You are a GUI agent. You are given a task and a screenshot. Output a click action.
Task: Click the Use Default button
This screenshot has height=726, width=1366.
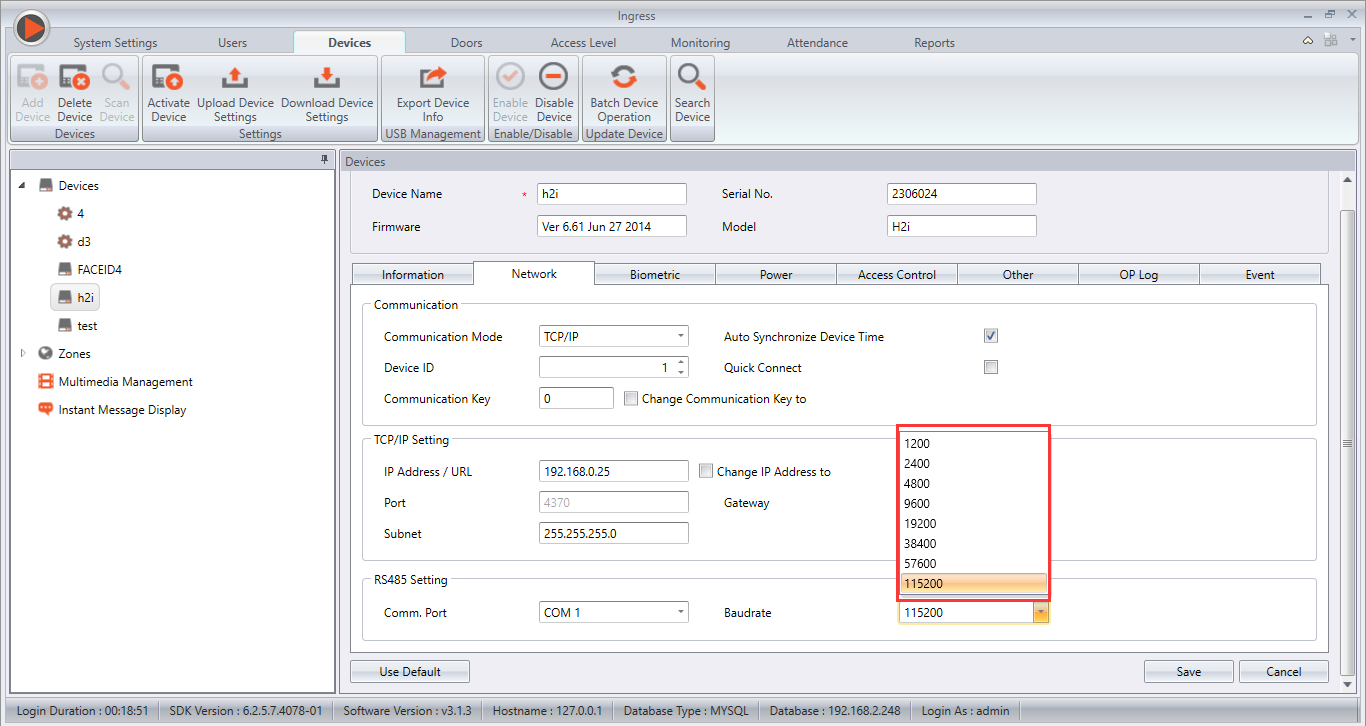click(410, 671)
